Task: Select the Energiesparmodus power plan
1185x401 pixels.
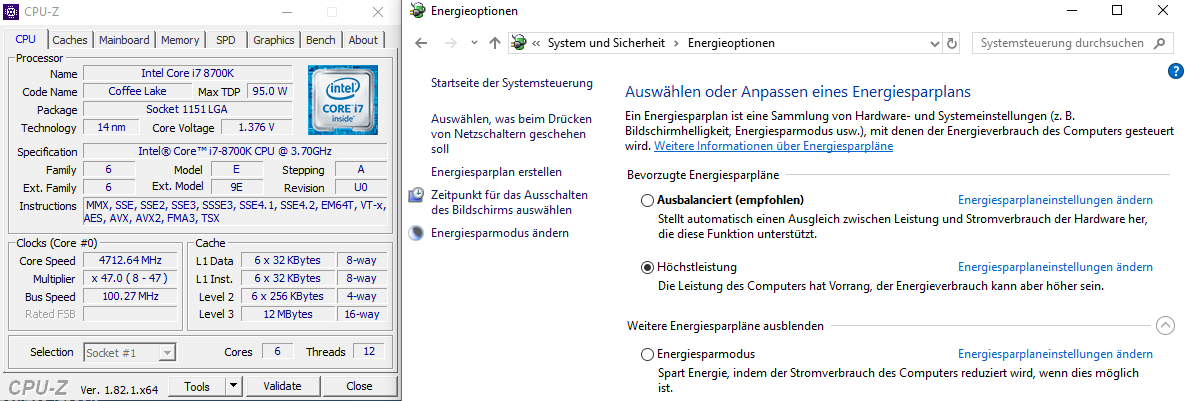Action: (646, 354)
